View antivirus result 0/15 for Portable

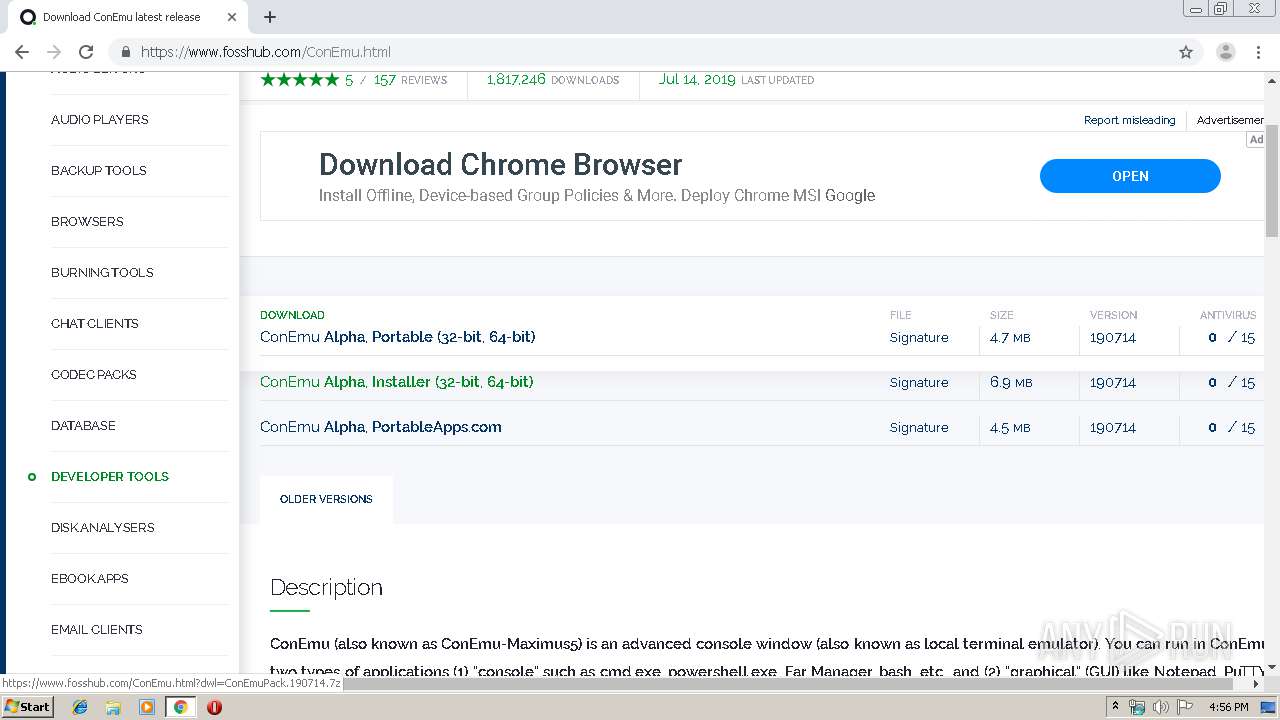click(x=1231, y=338)
